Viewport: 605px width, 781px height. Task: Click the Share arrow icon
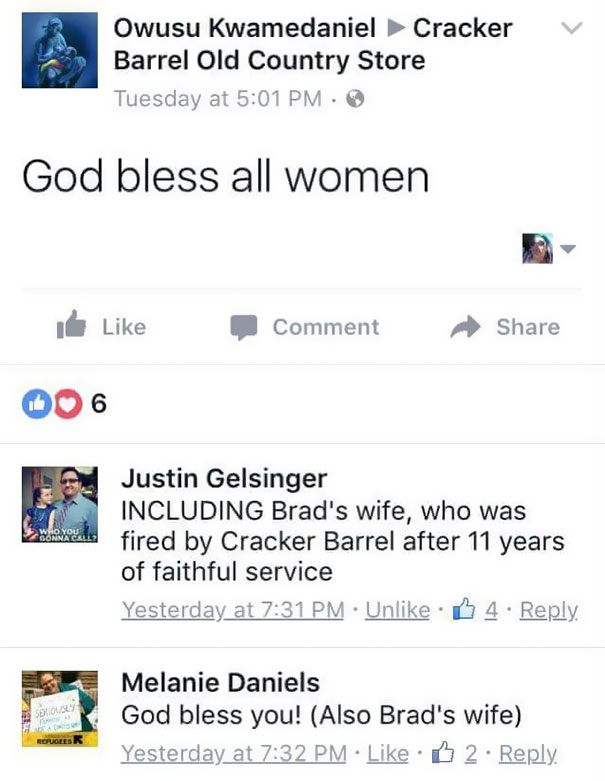point(466,326)
